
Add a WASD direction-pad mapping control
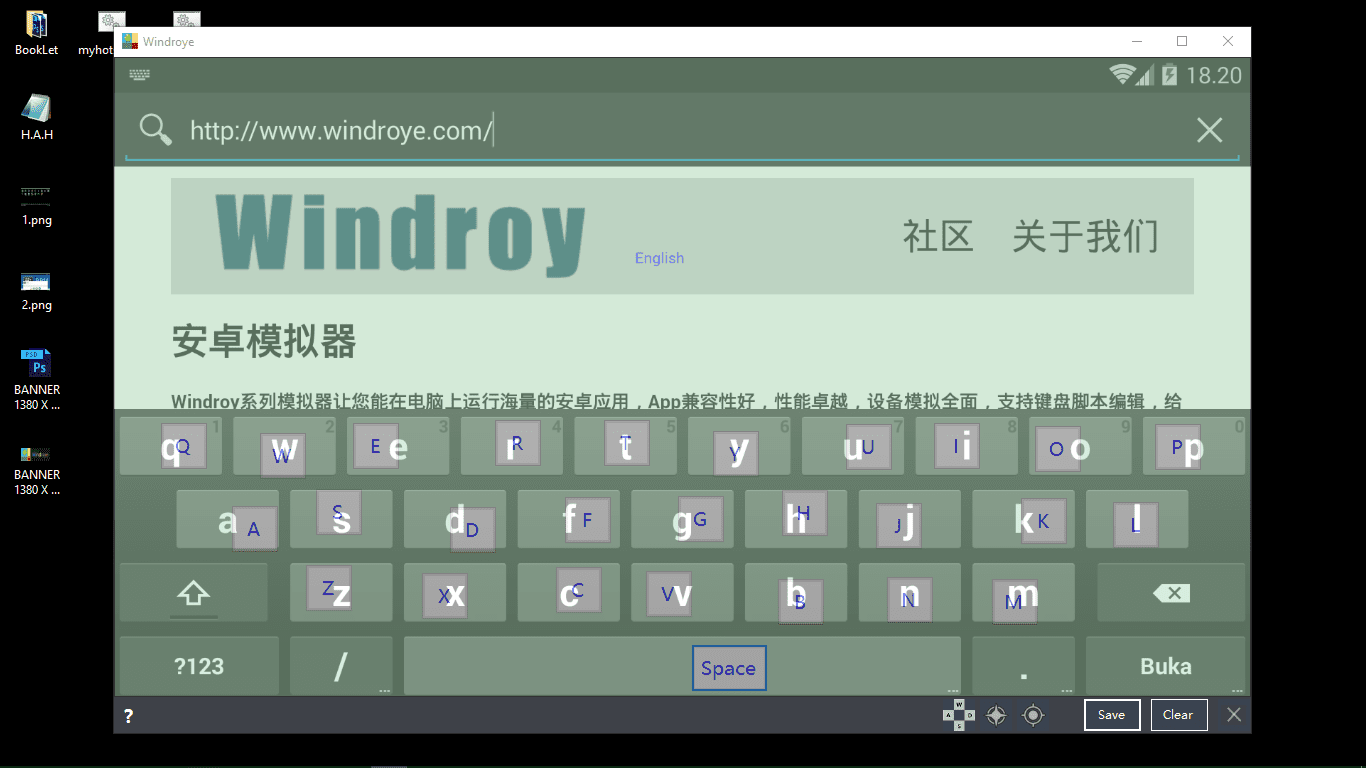[959, 715]
